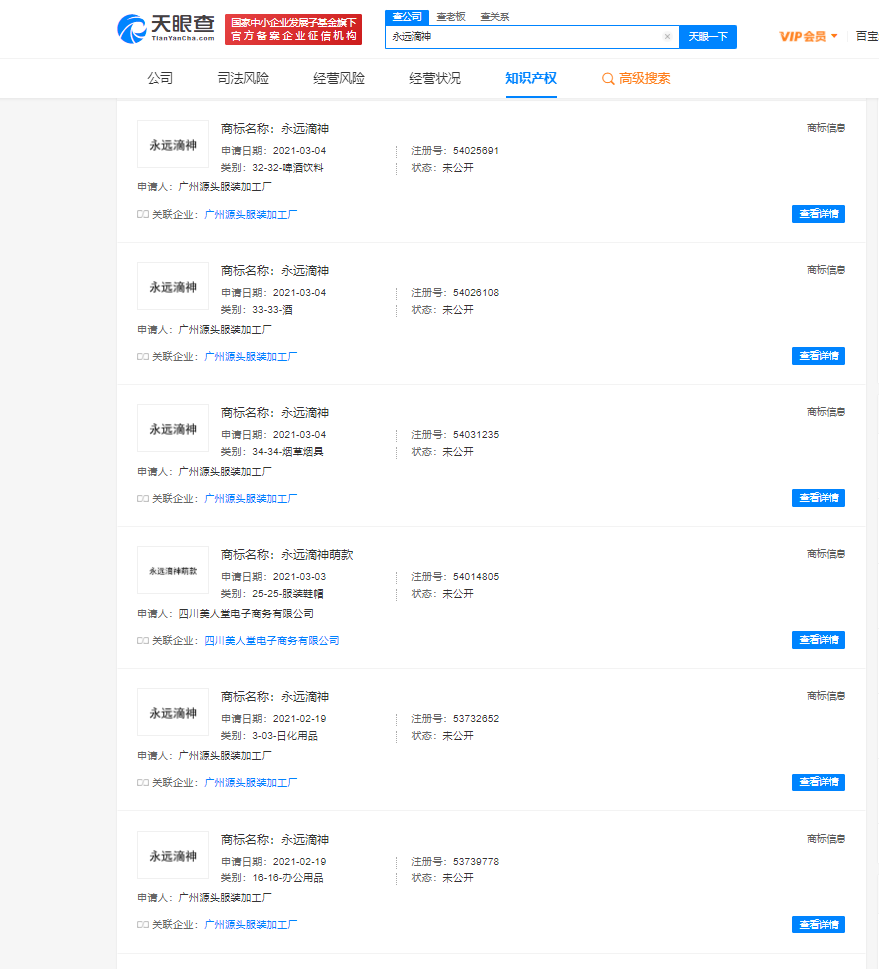Click related-company icon in 54014805 entry
Image resolution: width=879 pixels, height=969 pixels.
tap(143, 641)
